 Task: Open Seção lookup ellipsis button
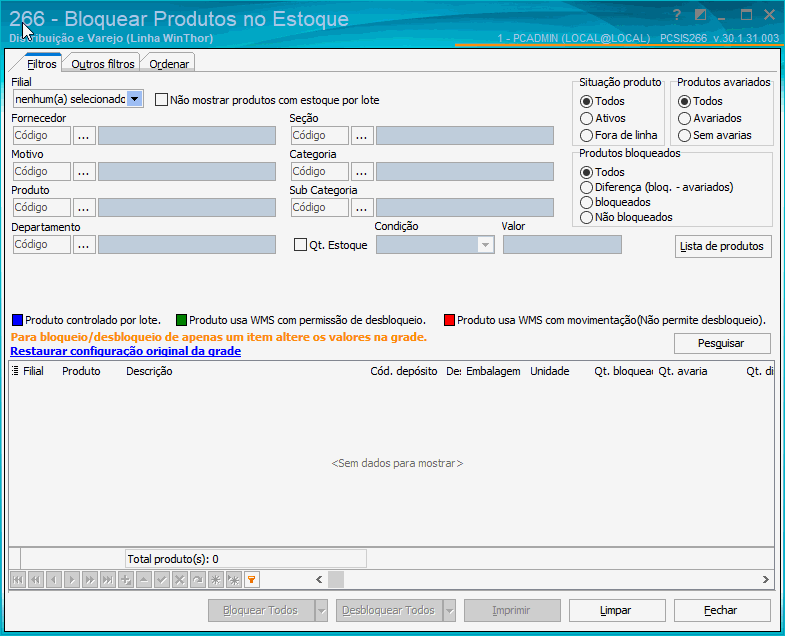[362, 136]
